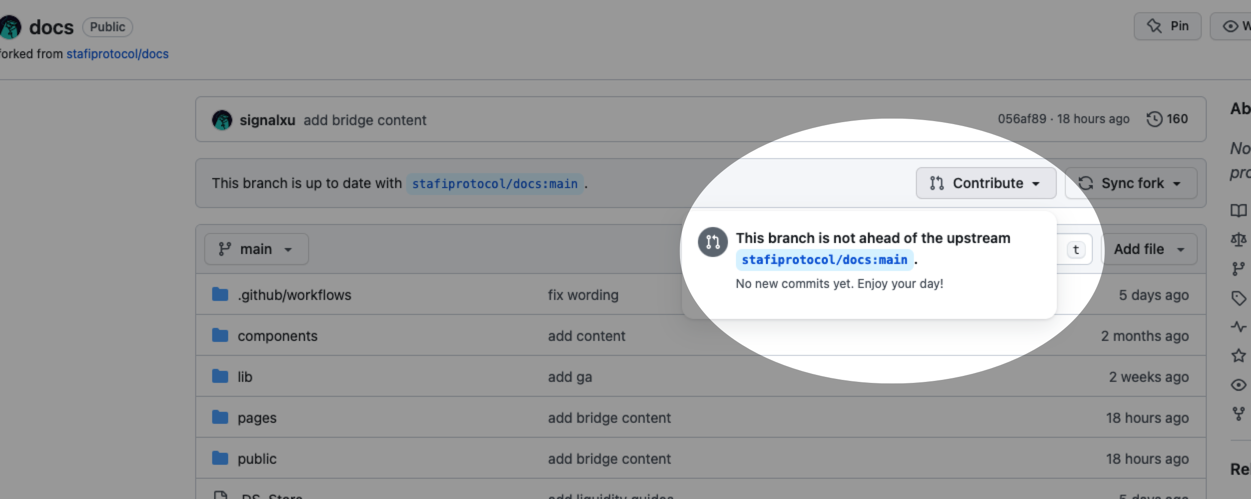Viewport: 1251px width, 499px height.
Task: Open commit history clock icon showing 160
Action: (1155, 119)
